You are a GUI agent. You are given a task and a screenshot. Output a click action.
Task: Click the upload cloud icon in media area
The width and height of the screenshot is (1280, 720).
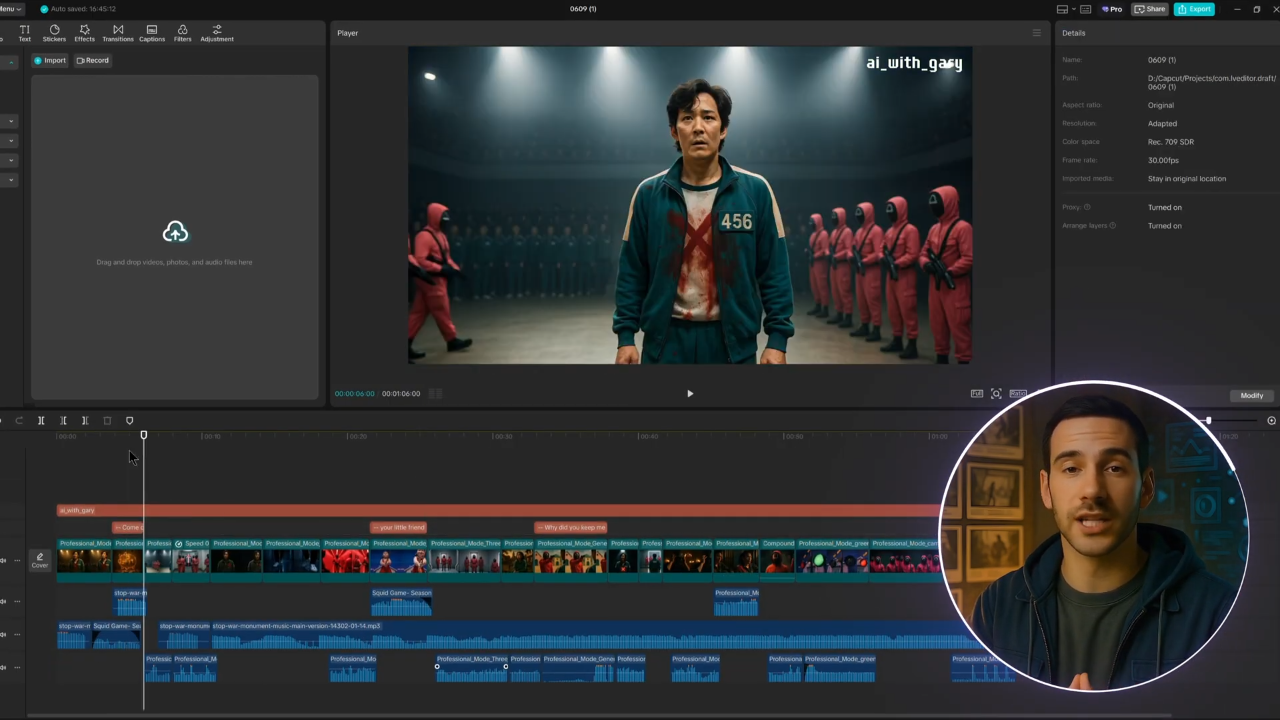pyautogui.click(x=175, y=232)
